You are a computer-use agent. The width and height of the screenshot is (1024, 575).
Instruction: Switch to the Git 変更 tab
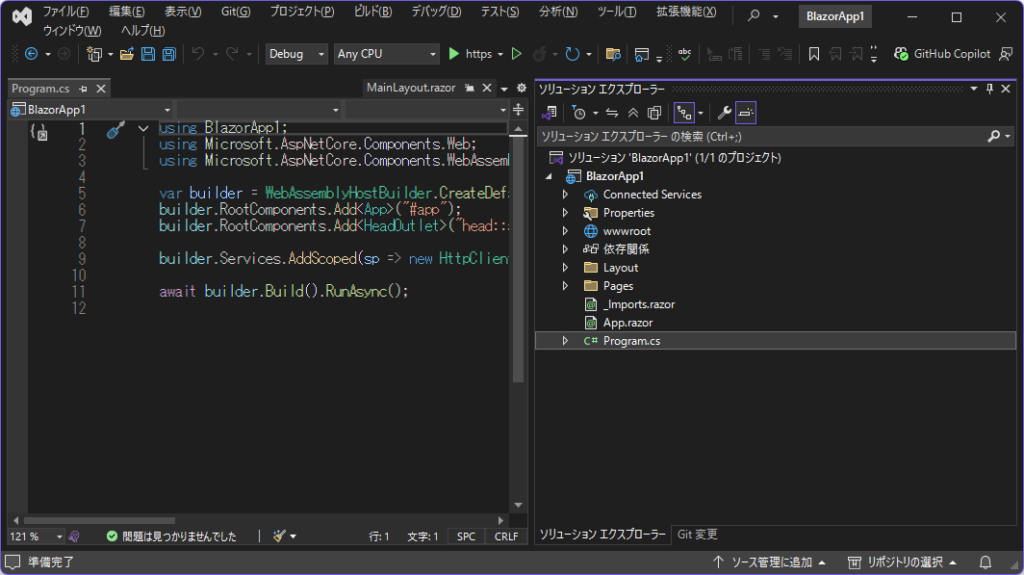(x=696, y=534)
